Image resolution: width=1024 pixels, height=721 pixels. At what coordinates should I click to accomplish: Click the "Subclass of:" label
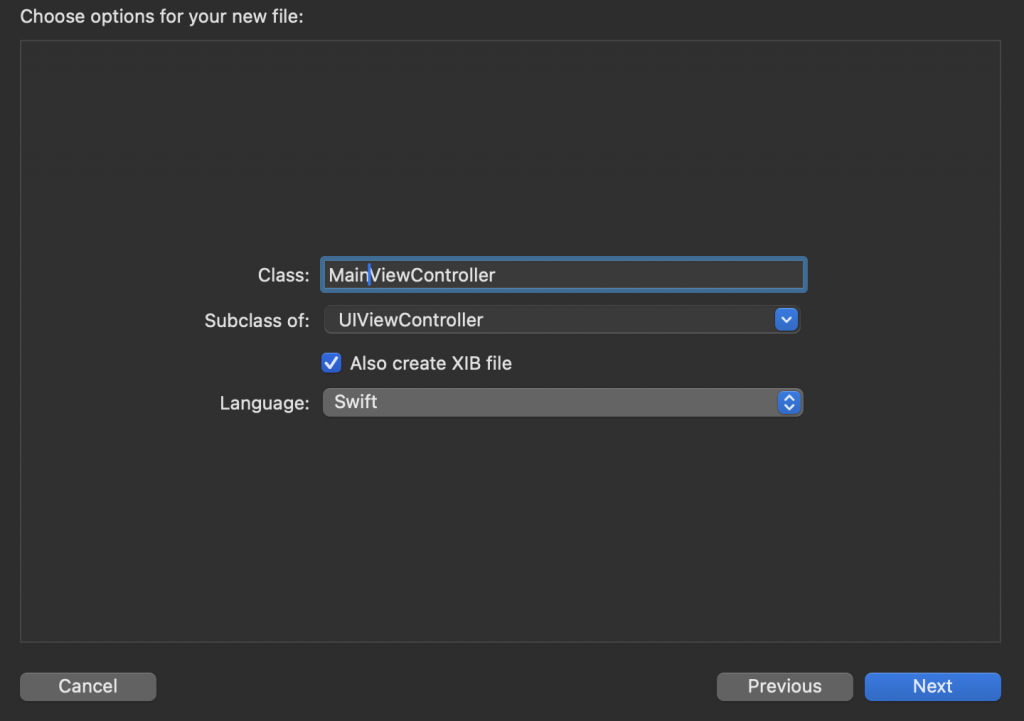pyautogui.click(x=257, y=321)
